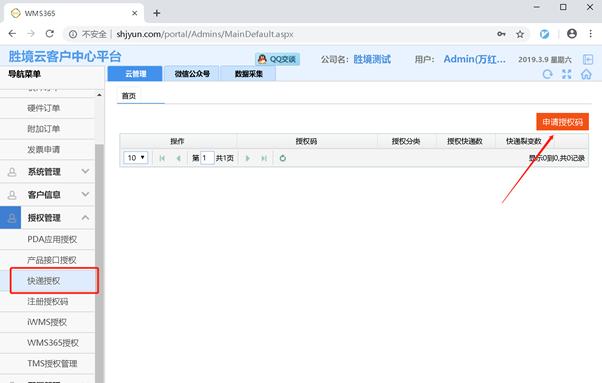The height and width of the screenshot is (383, 602).
Task: Select the 首页 page tab
Action: click(x=129, y=96)
